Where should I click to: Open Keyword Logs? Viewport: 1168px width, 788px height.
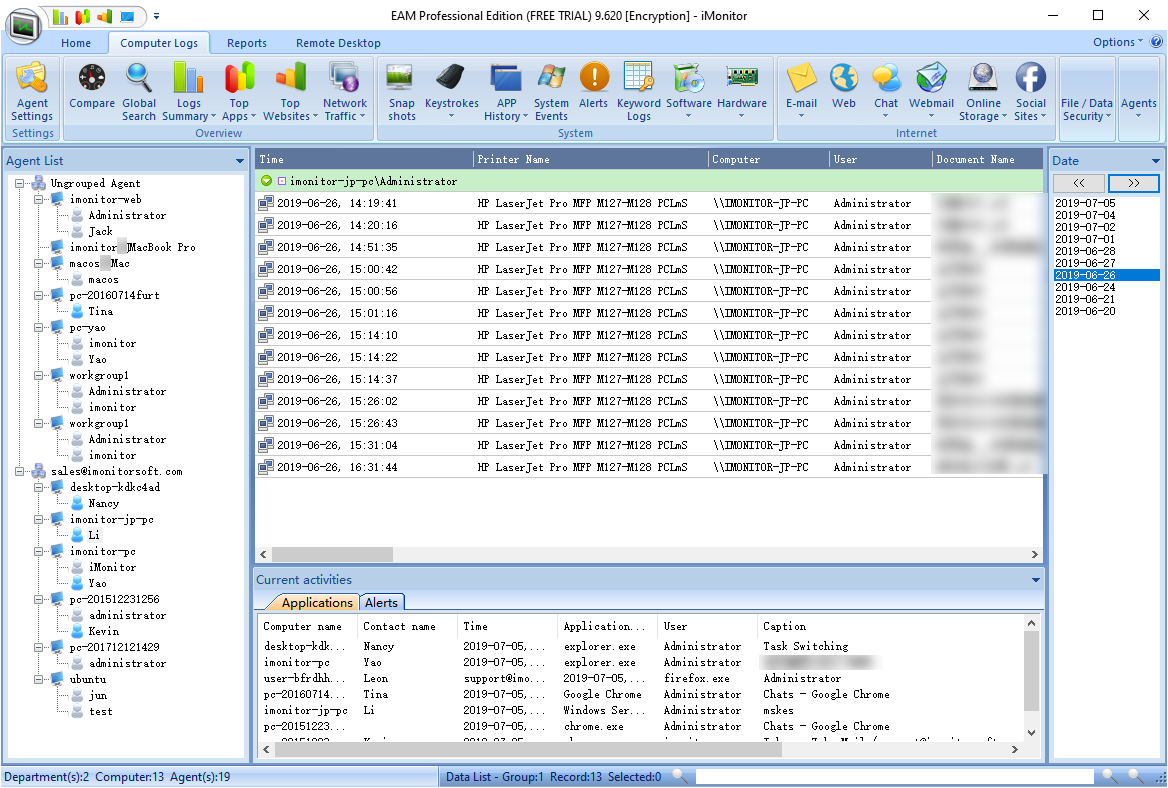click(x=638, y=92)
